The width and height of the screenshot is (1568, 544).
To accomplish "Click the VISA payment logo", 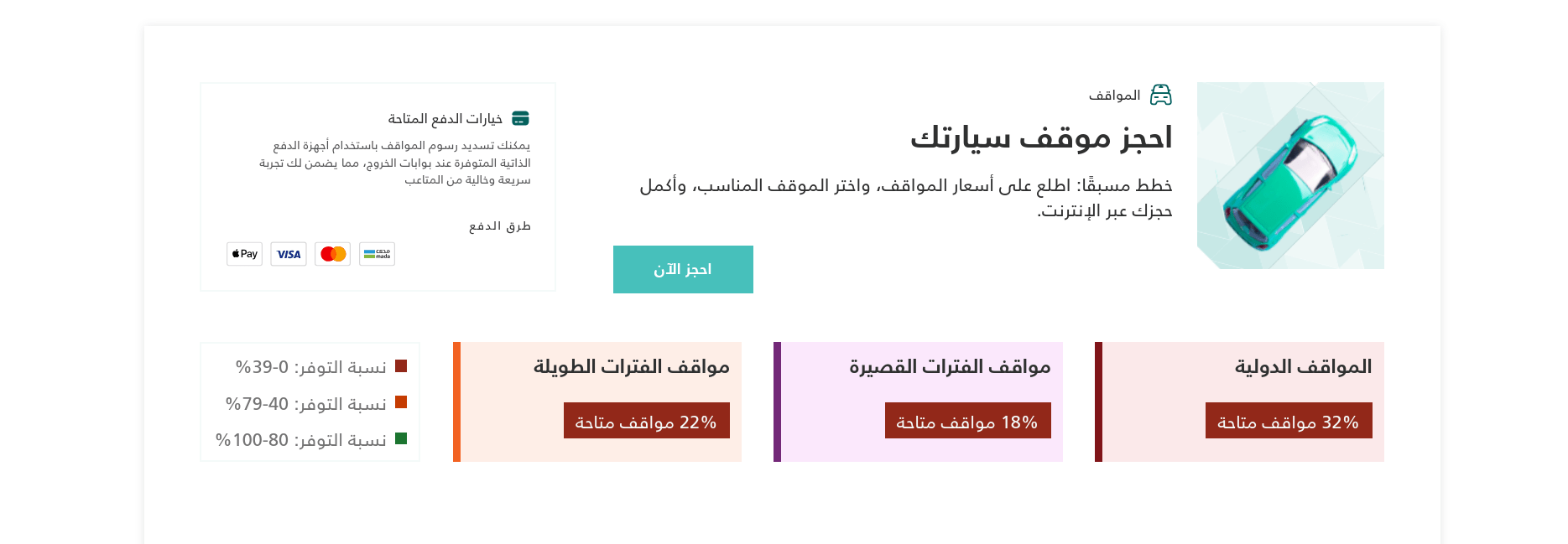I will click(289, 254).
